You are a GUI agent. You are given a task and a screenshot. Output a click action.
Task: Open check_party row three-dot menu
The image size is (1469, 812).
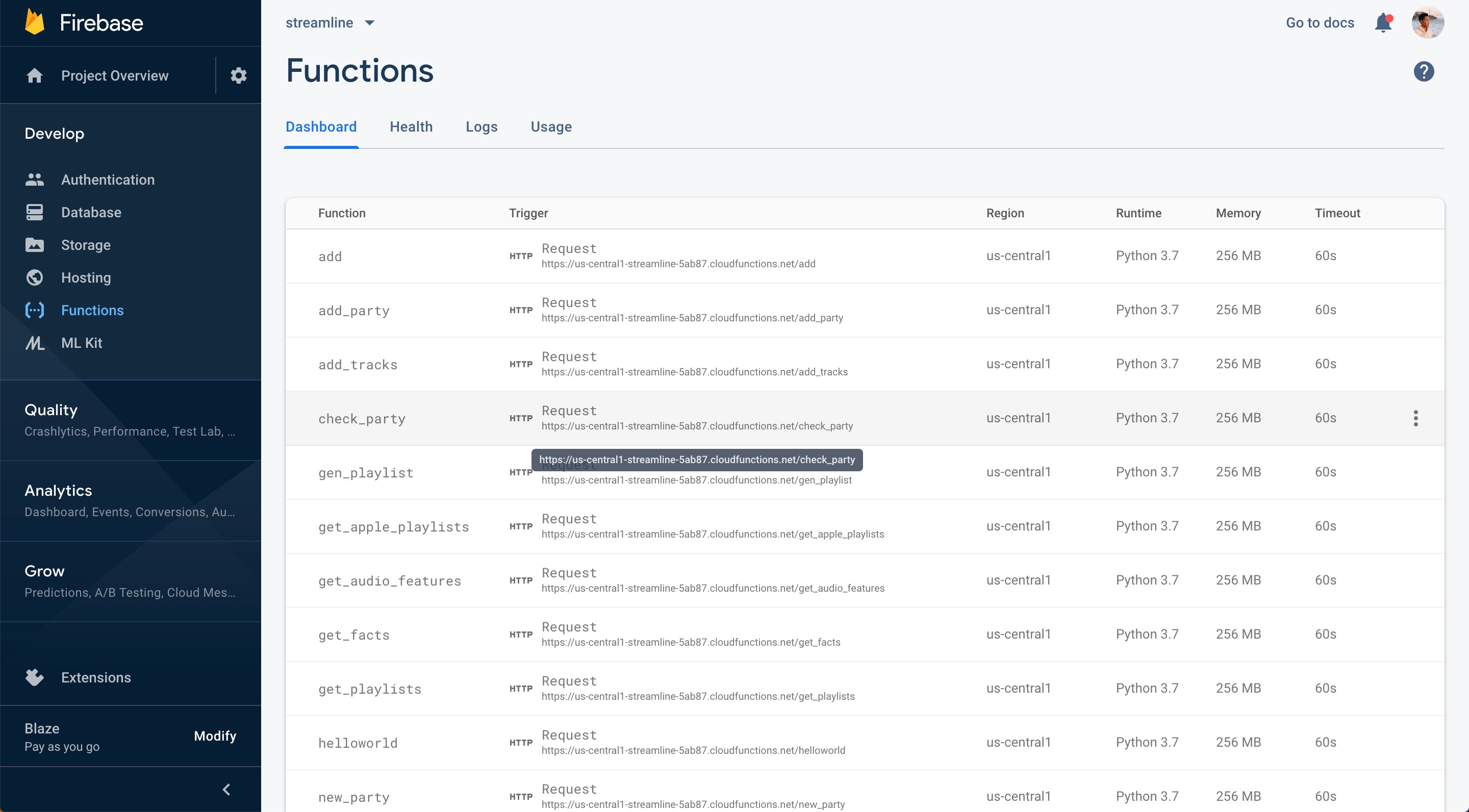1415,418
